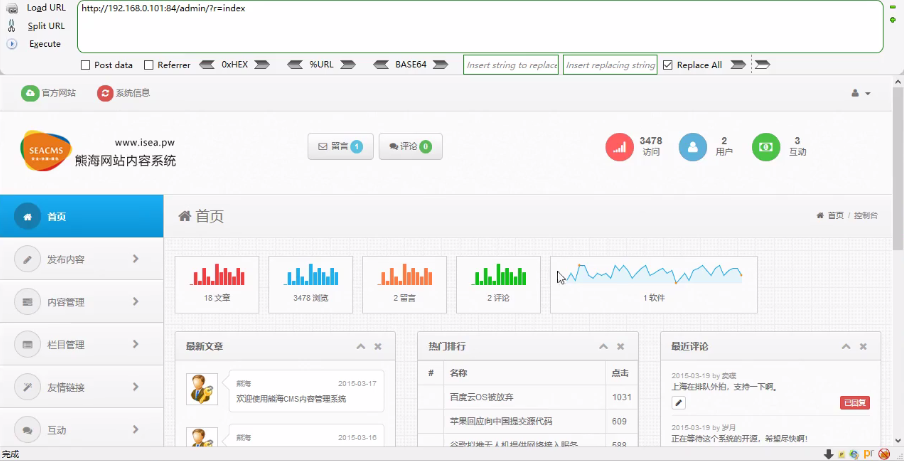This screenshot has width=904, height=461.
Task: Enable the Post data checkbox
Action: click(x=85, y=65)
